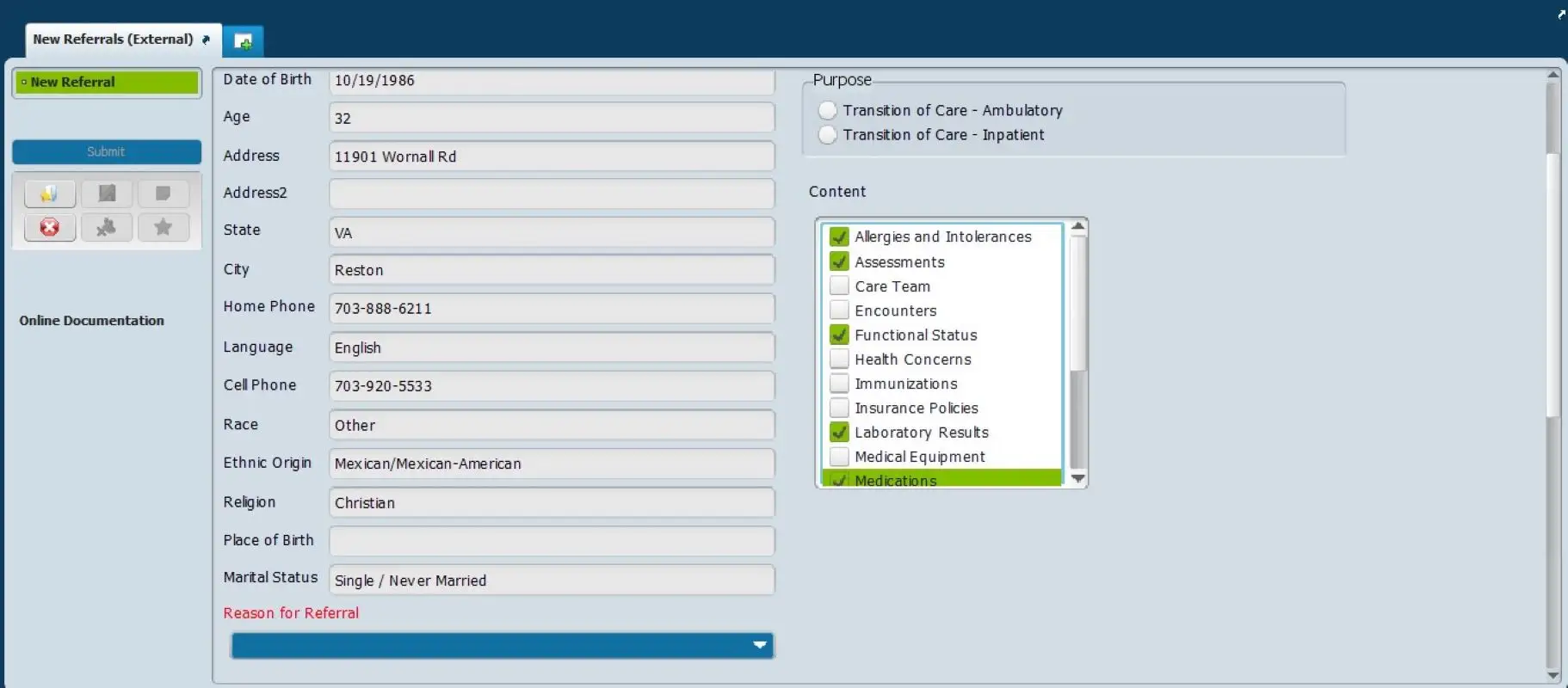Image resolution: width=1568 pixels, height=688 pixels.
Task: Check the Medical Equipment checkbox
Action: point(839,456)
